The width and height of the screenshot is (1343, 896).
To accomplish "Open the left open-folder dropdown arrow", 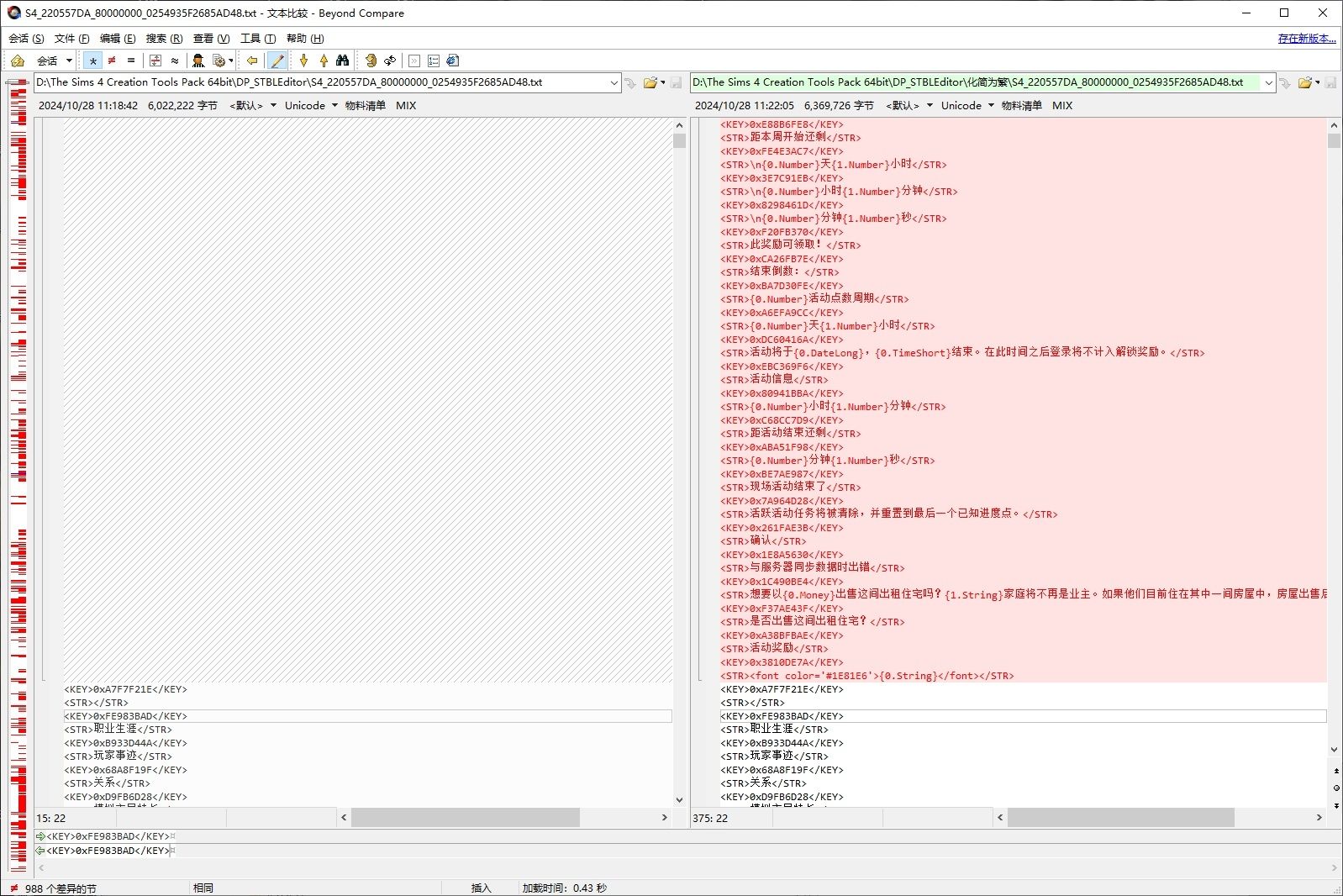I will [663, 82].
